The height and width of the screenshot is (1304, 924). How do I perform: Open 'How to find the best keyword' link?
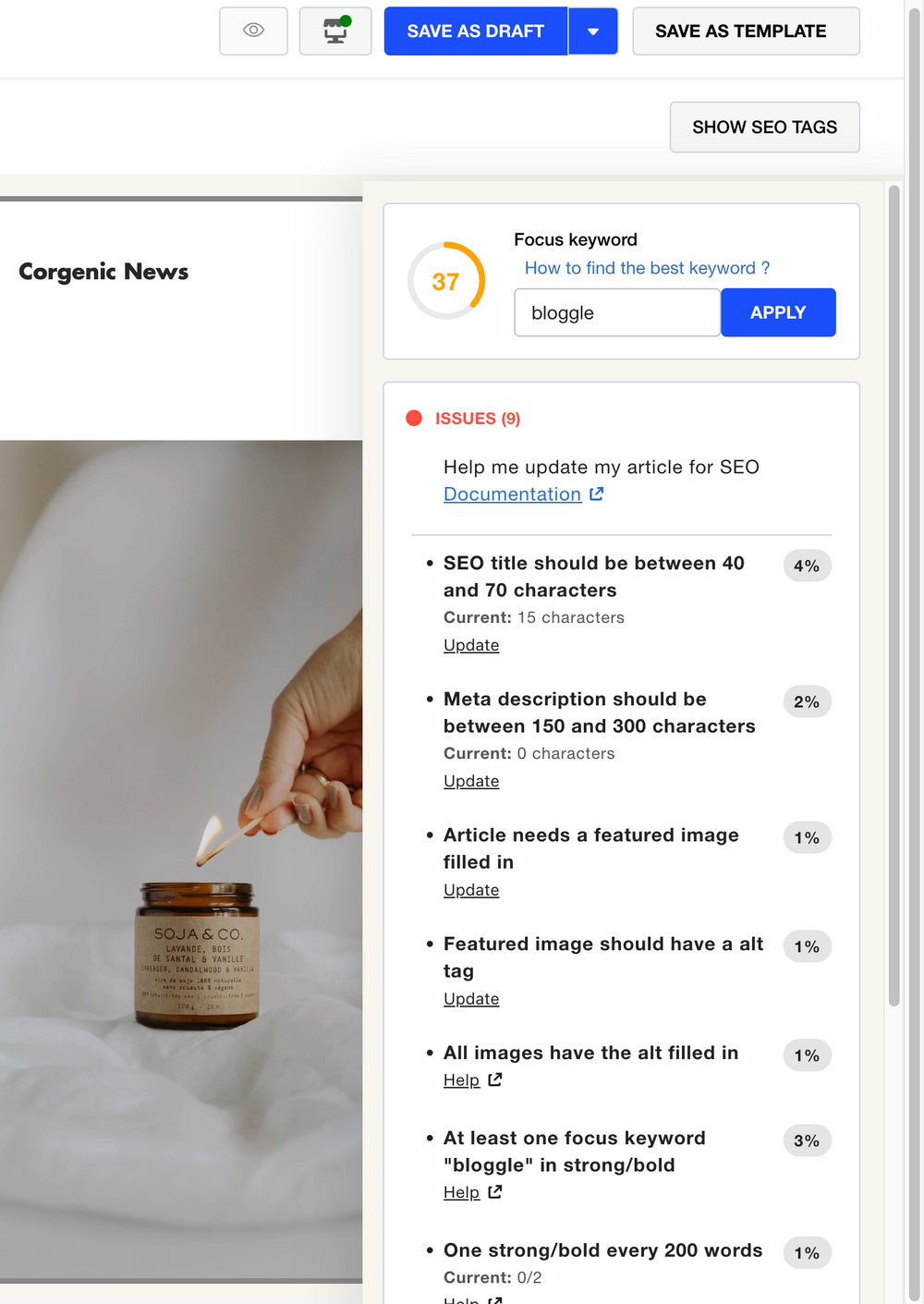click(647, 268)
